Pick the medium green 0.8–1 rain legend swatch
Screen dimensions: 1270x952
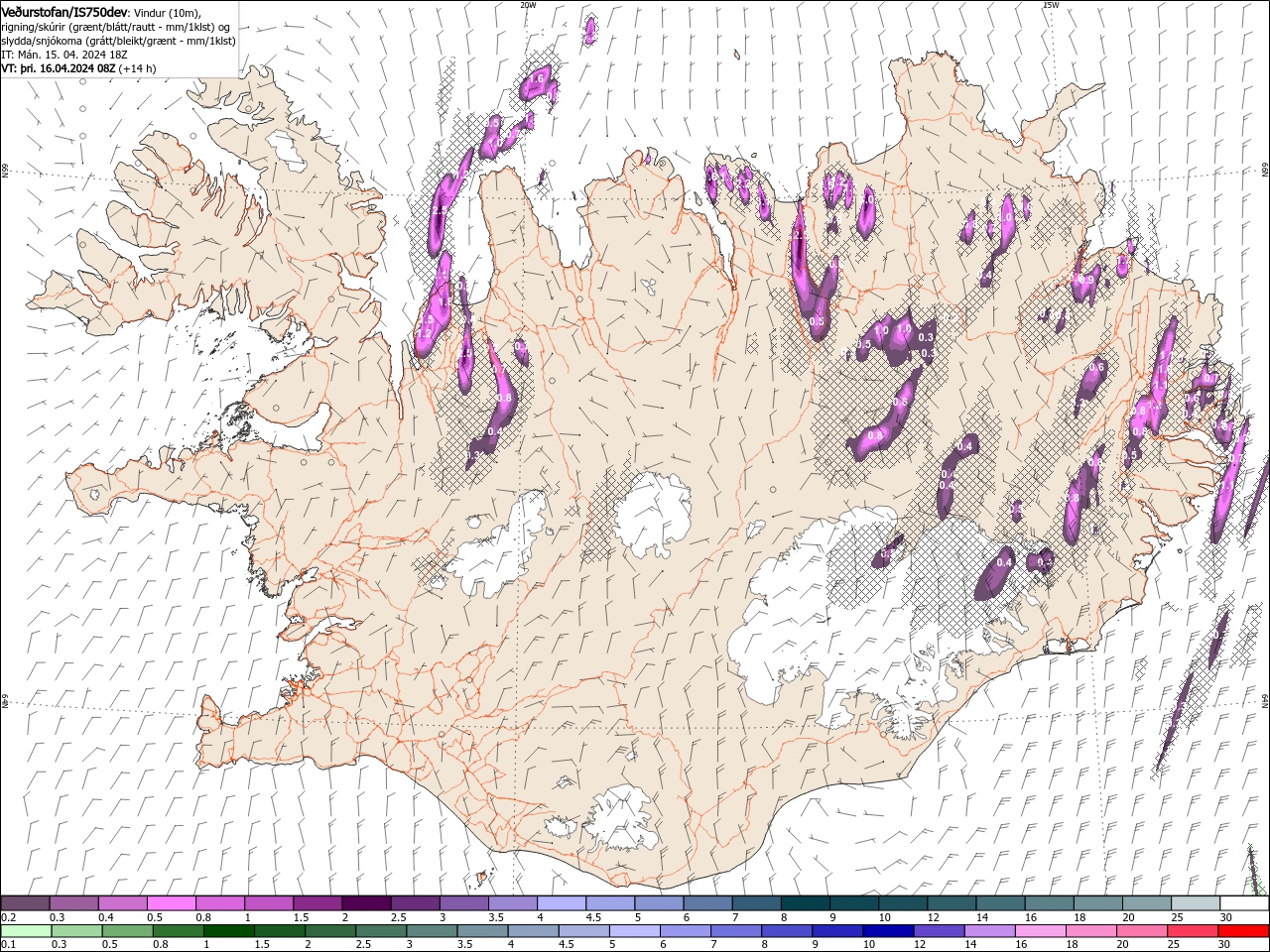coord(178,931)
